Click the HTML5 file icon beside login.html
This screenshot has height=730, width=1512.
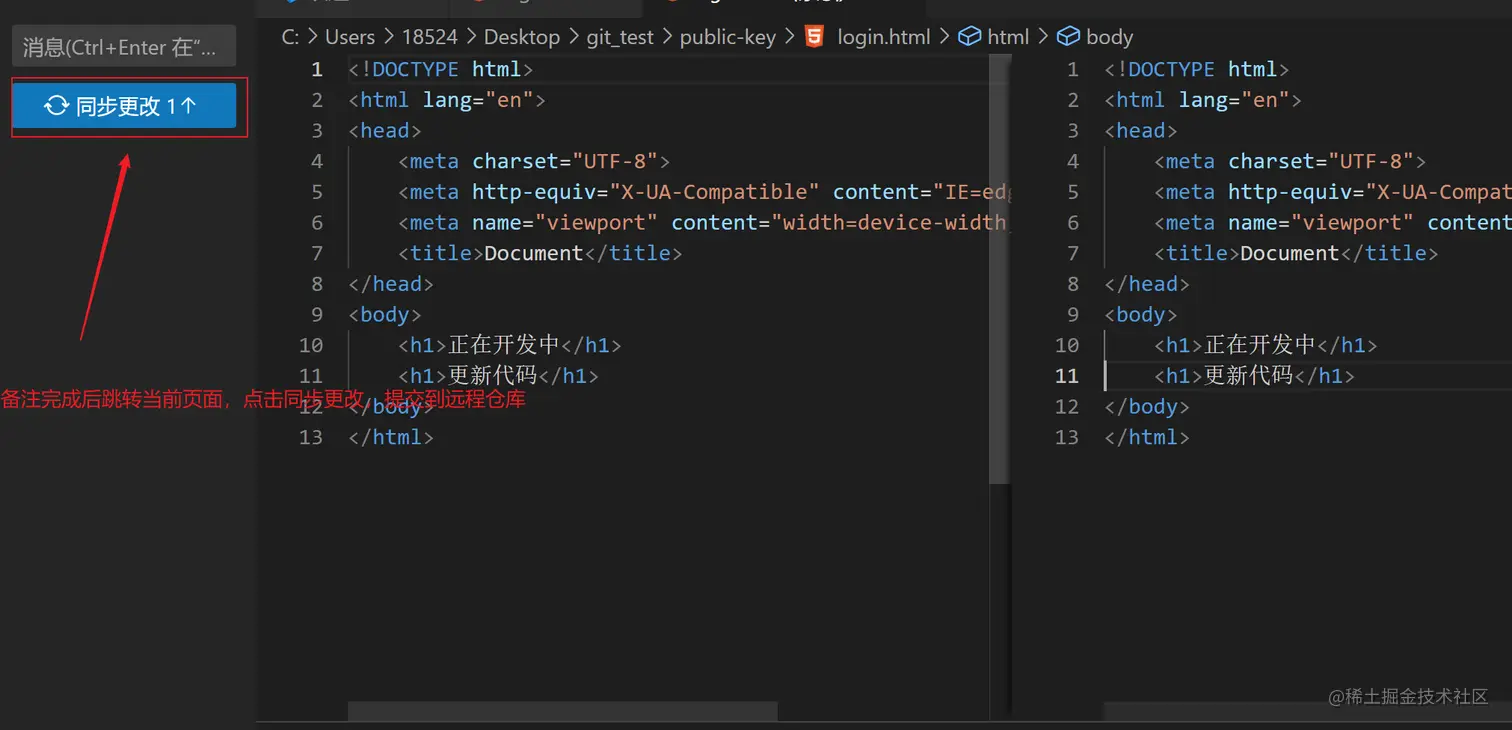815,37
